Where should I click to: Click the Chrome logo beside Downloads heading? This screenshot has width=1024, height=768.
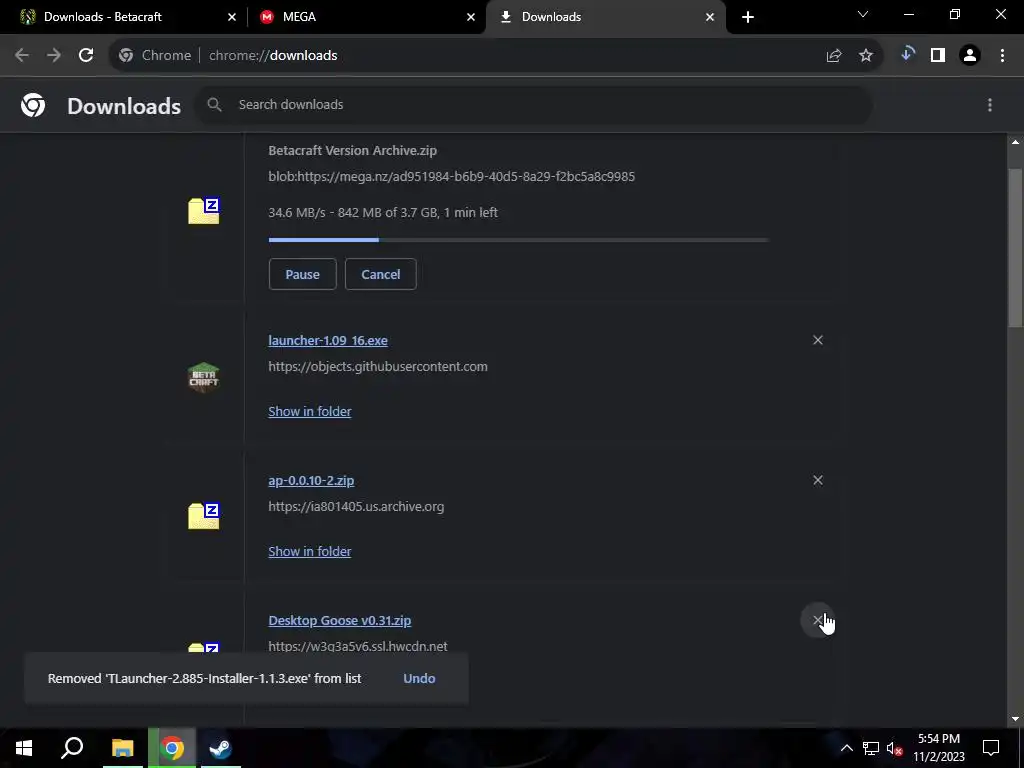33,104
